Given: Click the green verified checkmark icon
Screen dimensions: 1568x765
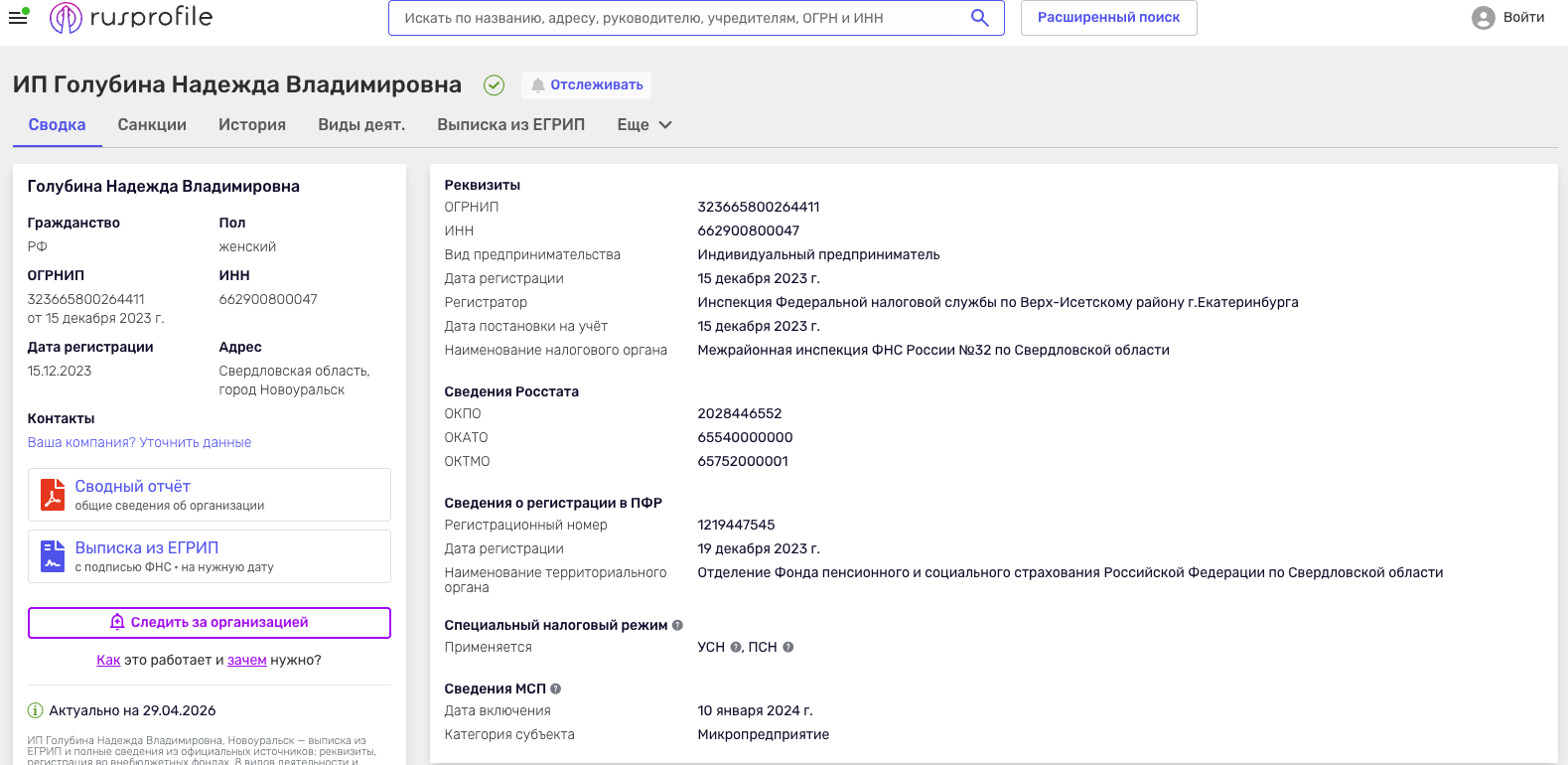Looking at the screenshot, I should coord(494,85).
